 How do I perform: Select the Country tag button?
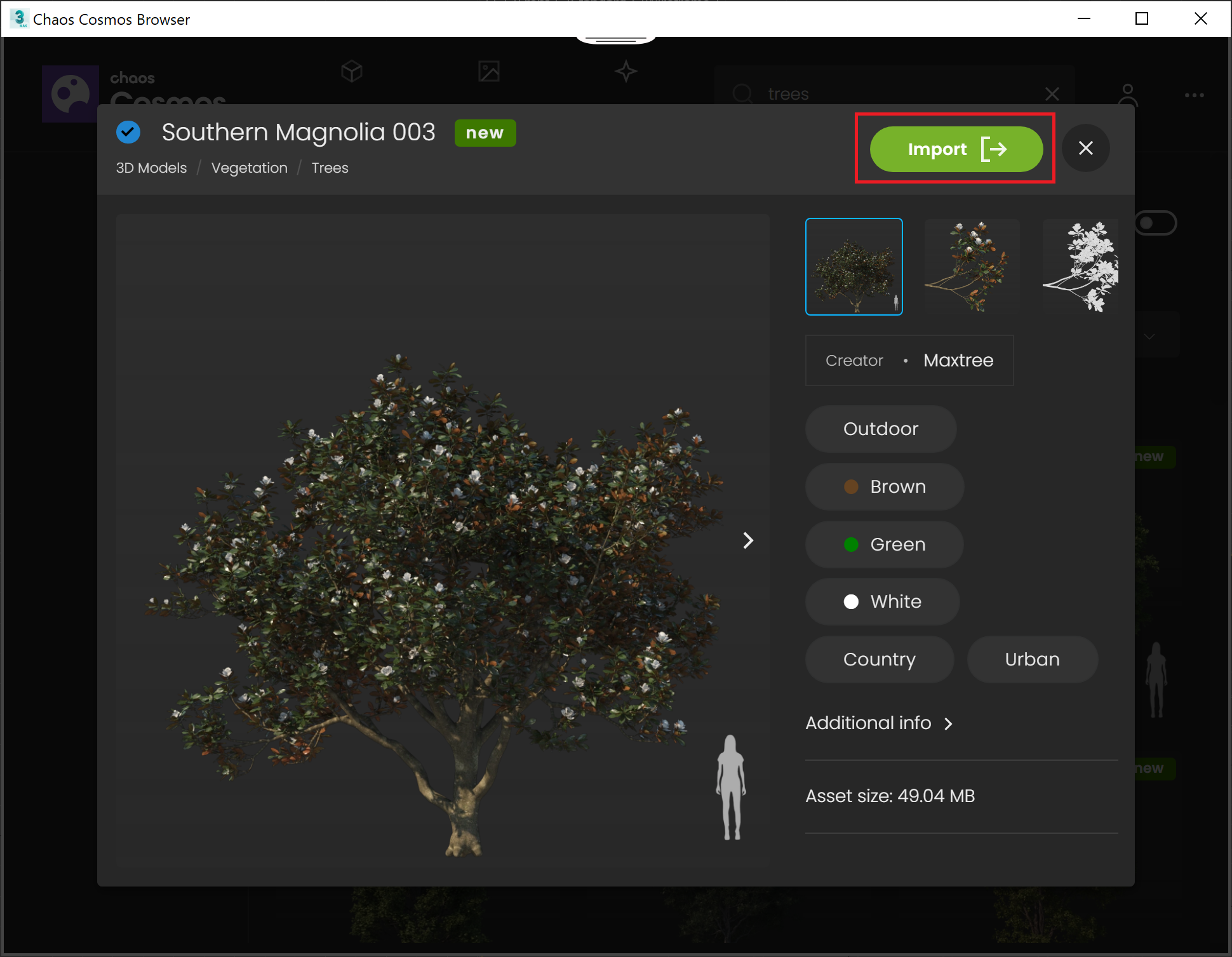click(x=879, y=659)
